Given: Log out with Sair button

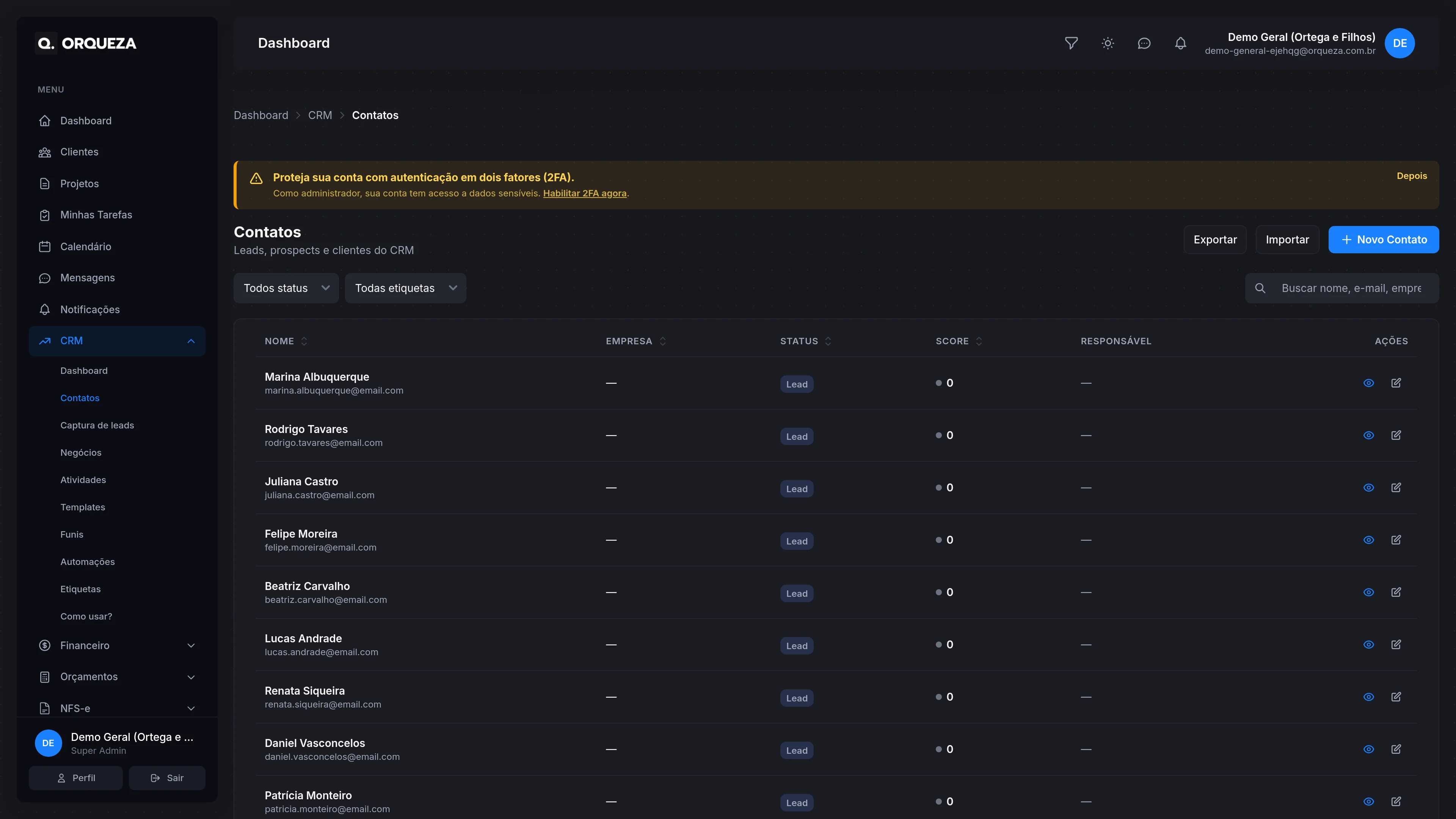Looking at the screenshot, I should (x=167, y=778).
